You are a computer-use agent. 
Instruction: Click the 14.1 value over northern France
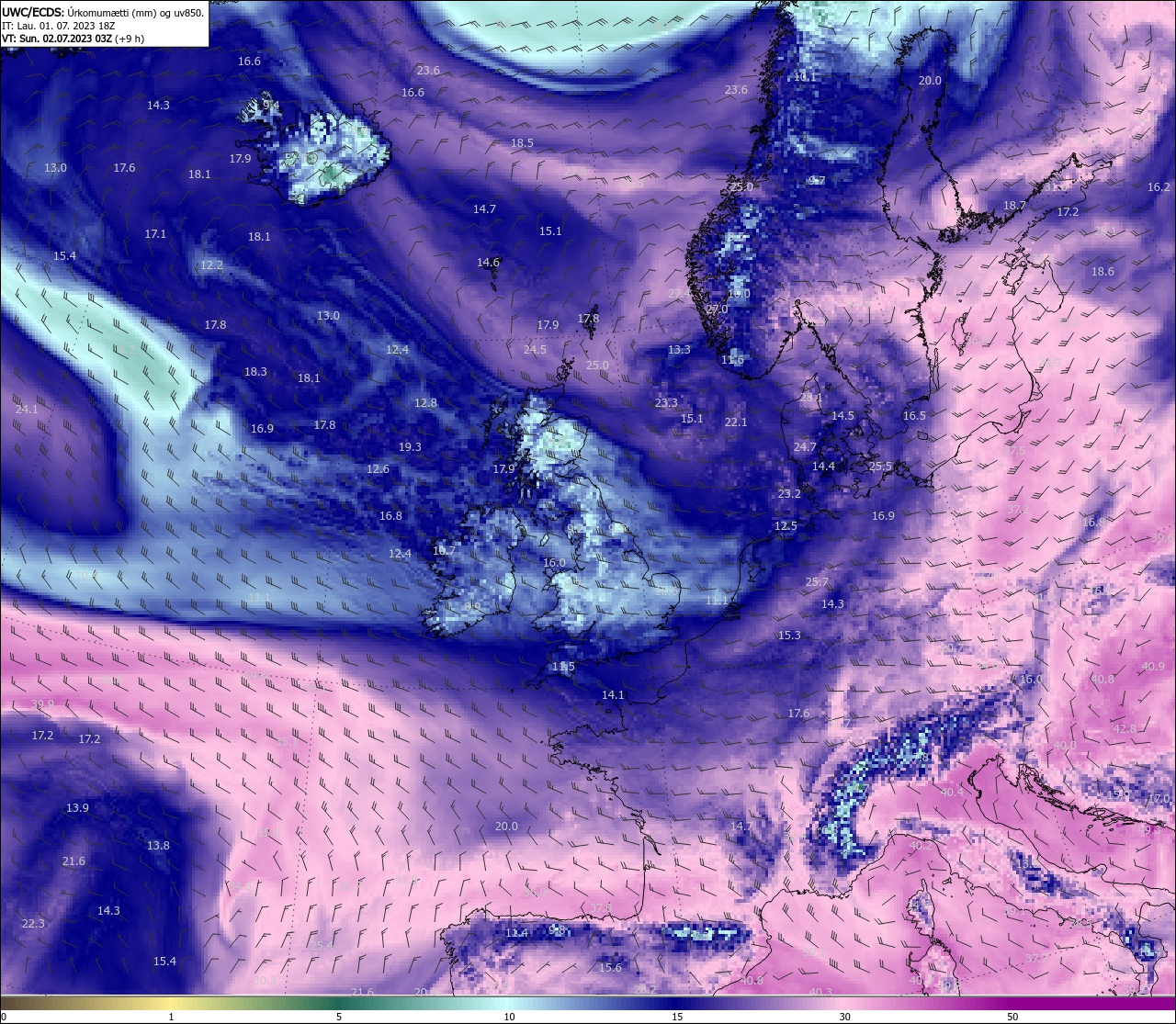pos(613,695)
